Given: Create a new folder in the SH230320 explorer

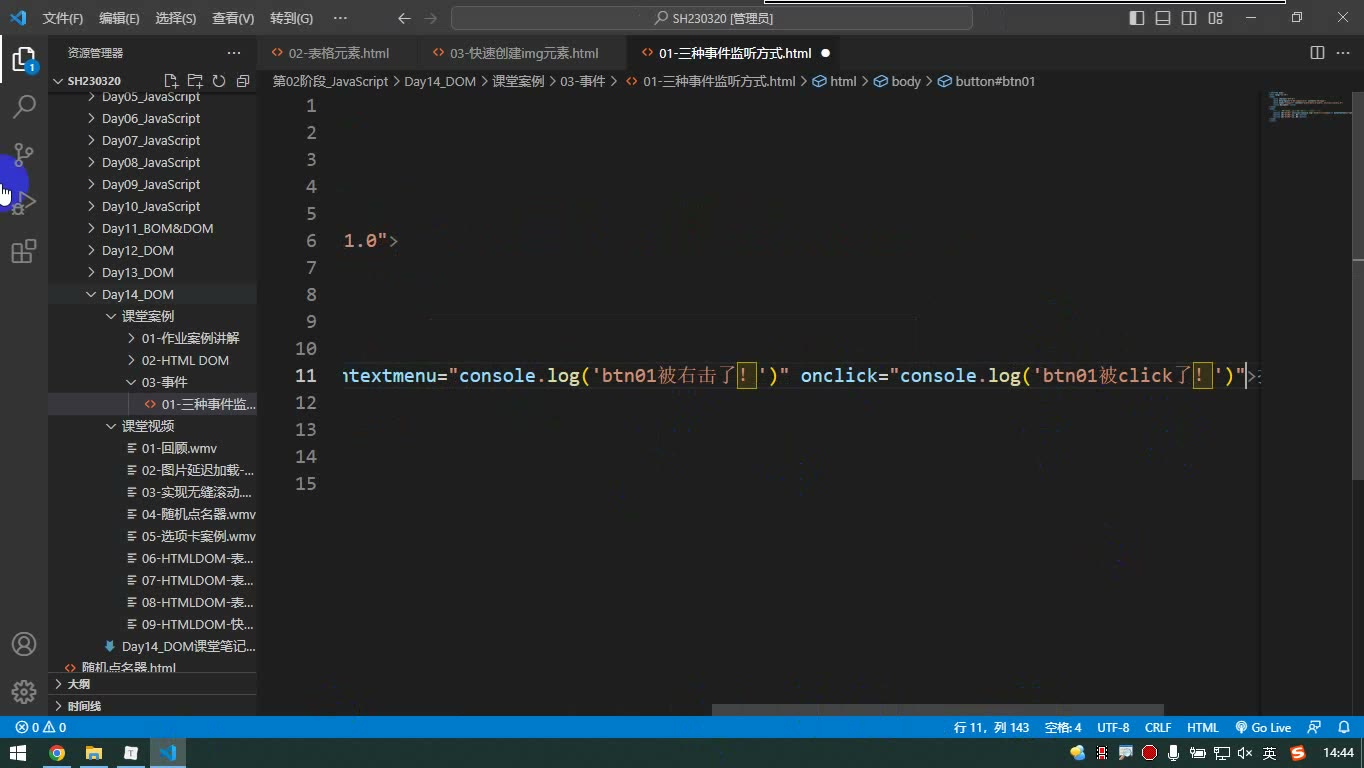Looking at the screenshot, I should click(195, 81).
